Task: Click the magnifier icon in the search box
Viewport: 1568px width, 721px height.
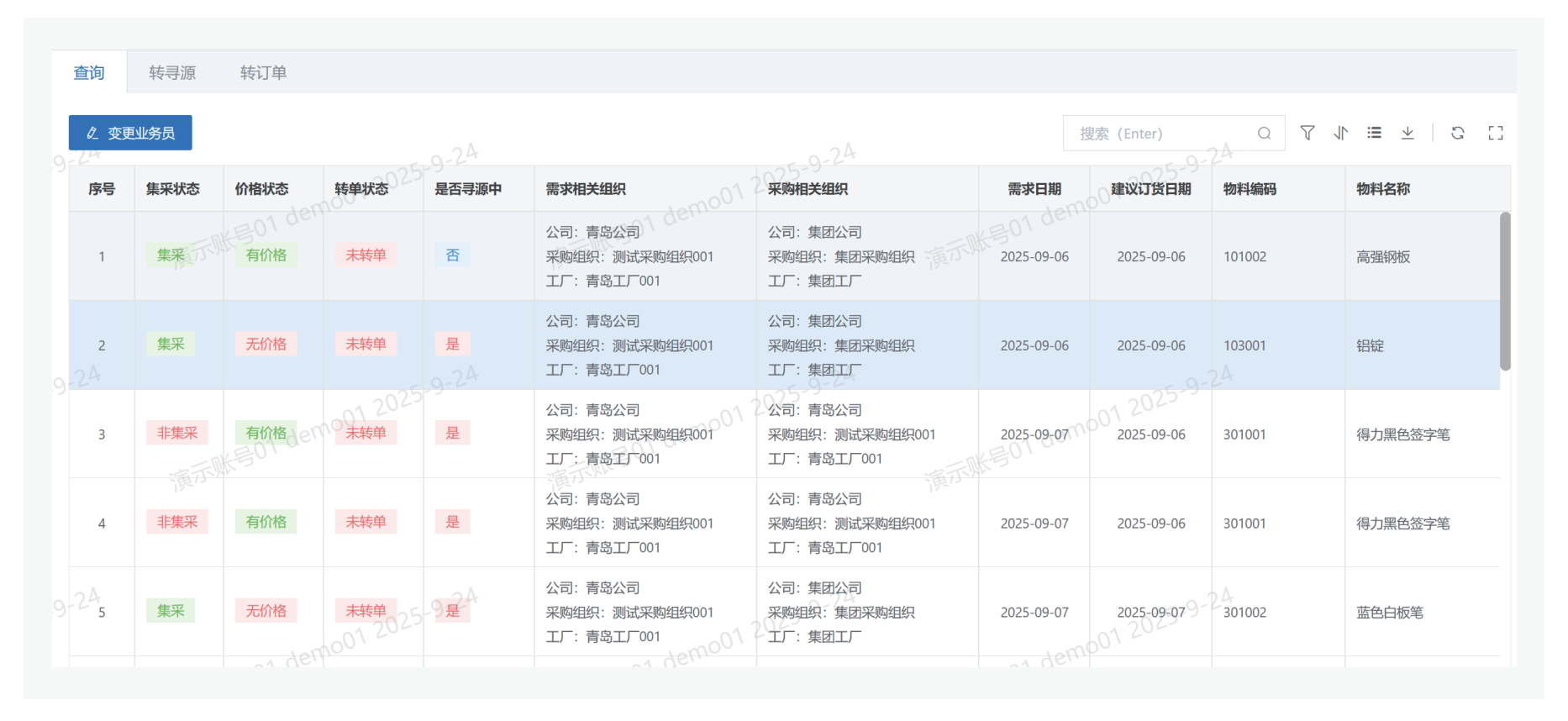Action: [1264, 134]
